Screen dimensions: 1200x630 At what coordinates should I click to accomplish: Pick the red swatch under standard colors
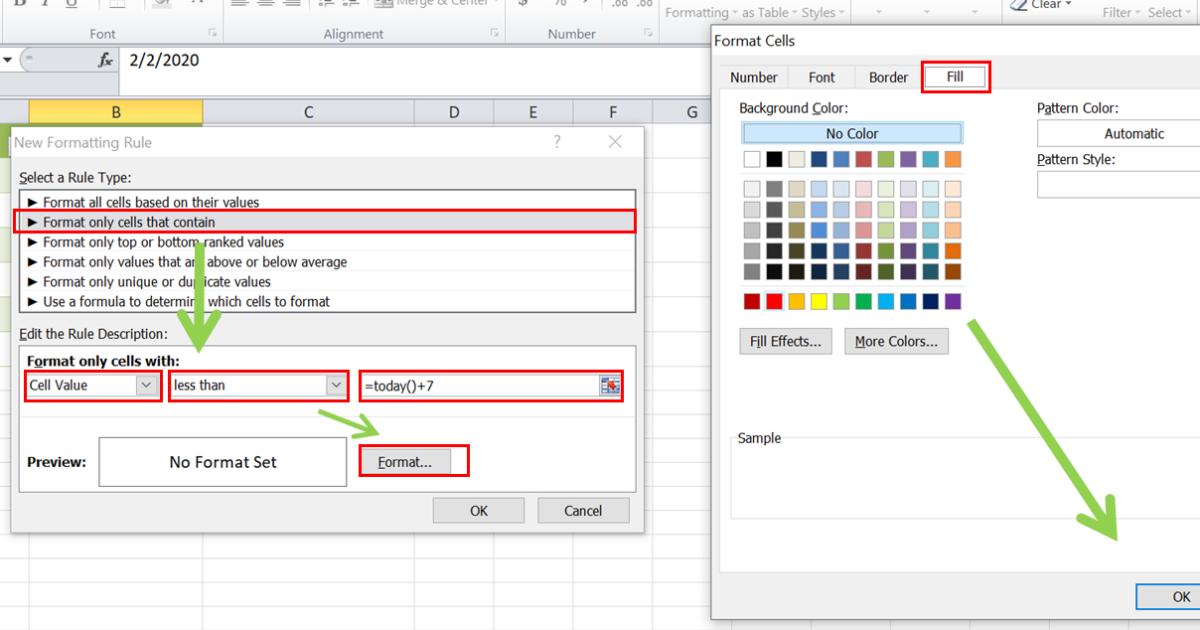[774, 300]
